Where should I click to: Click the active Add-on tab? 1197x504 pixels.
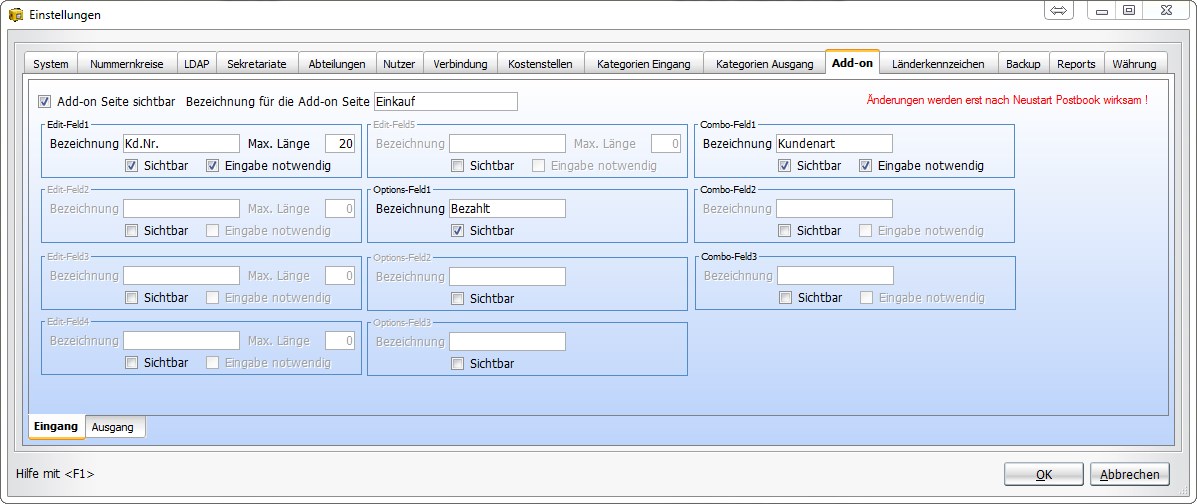[x=852, y=63]
